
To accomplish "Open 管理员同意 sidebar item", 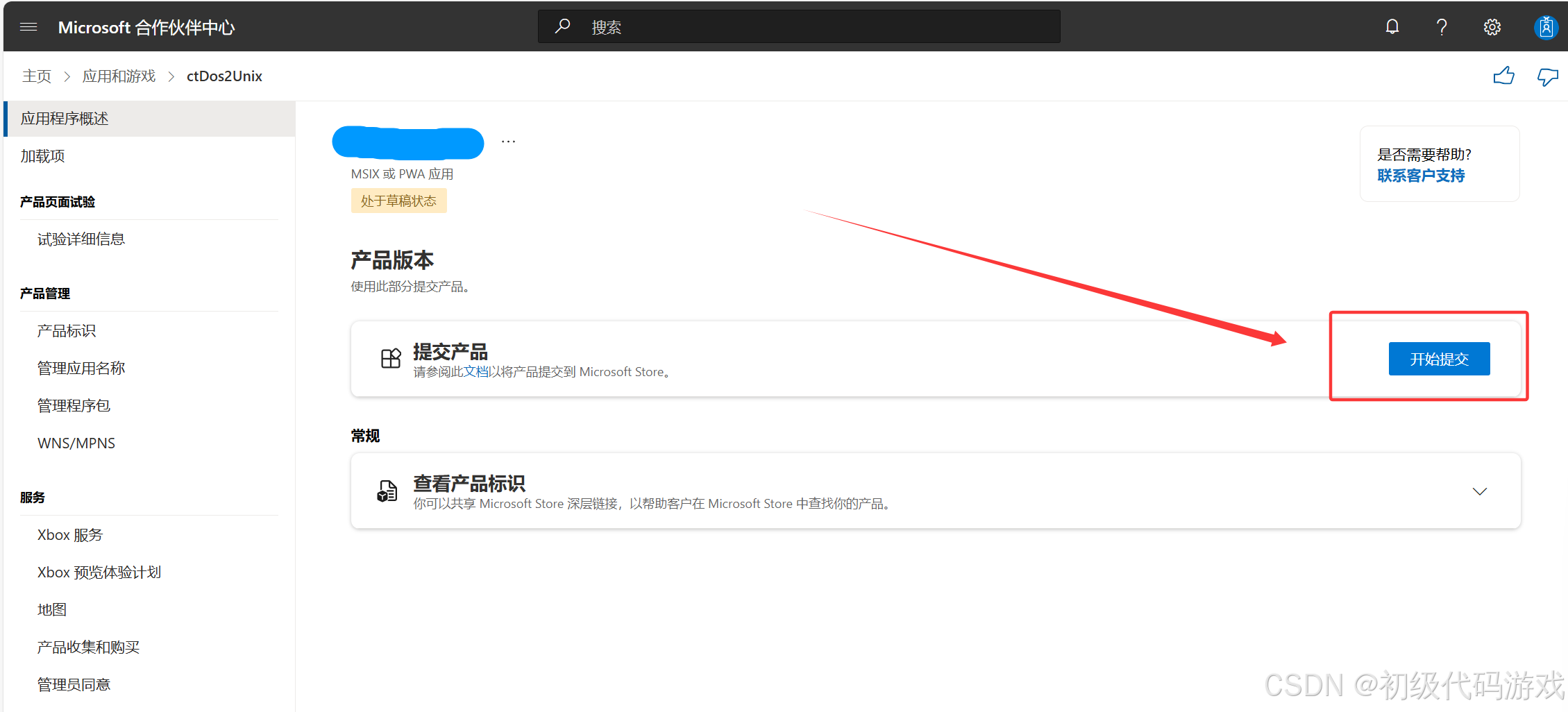I will click(x=74, y=685).
